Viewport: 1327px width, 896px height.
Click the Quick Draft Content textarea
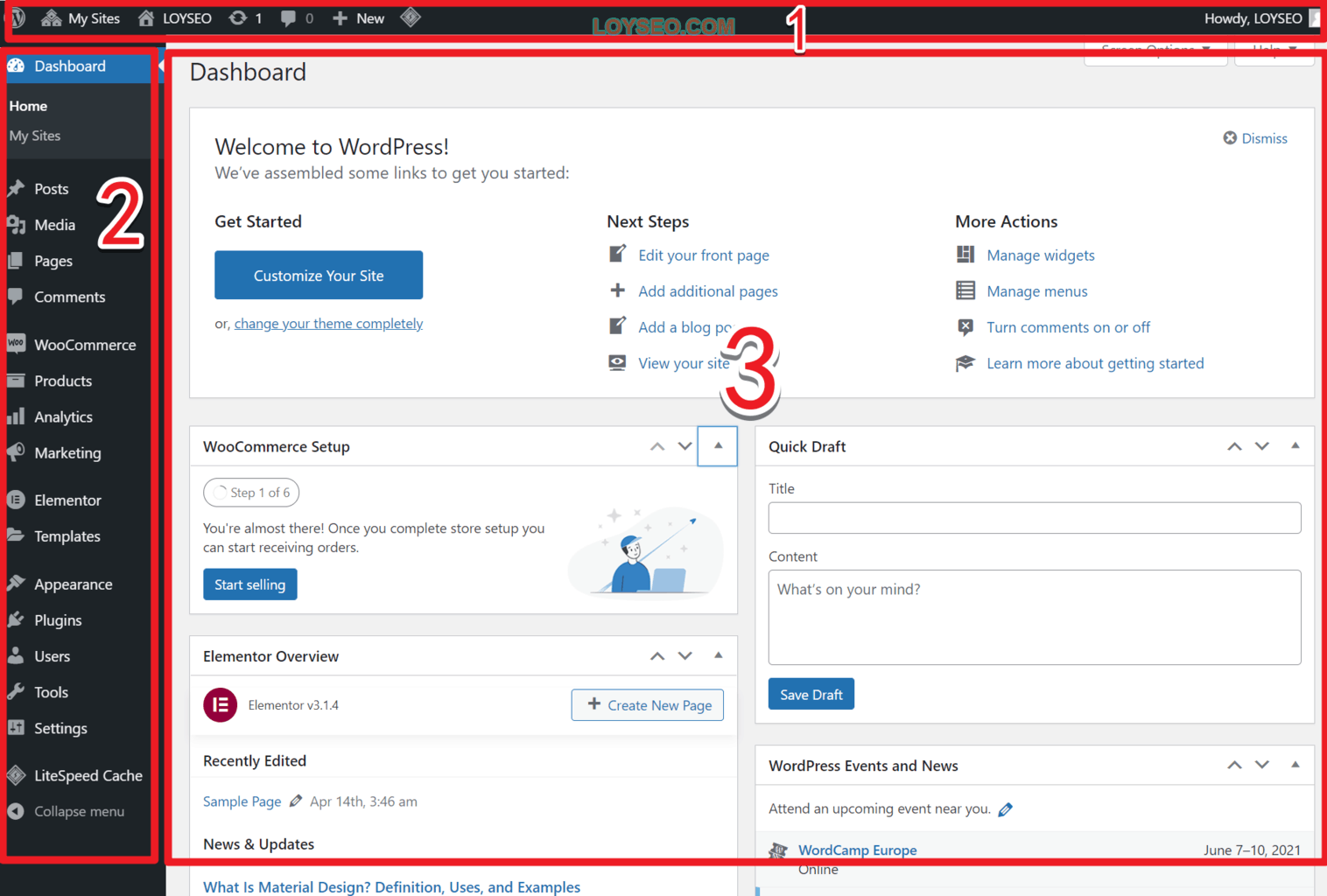(x=1035, y=618)
